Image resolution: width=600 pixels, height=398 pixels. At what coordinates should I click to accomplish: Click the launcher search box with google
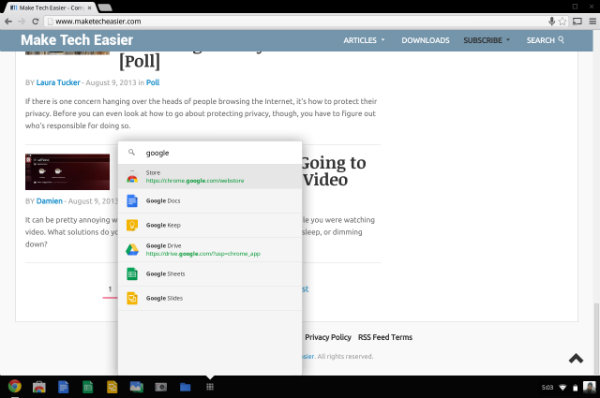pyautogui.click(x=210, y=153)
